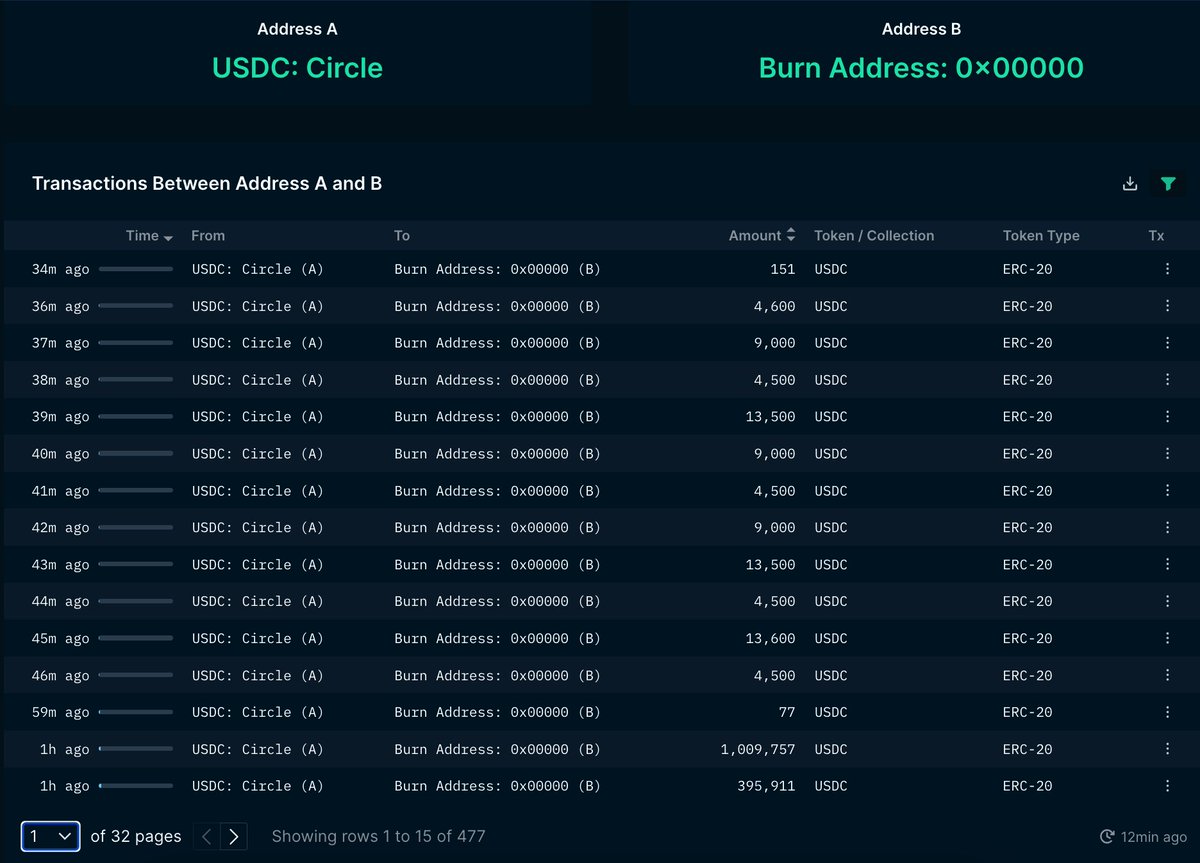The height and width of the screenshot is (863, 1200).
Task: Open Tx options on the 39m ago row
Action: click(1167, 417)
